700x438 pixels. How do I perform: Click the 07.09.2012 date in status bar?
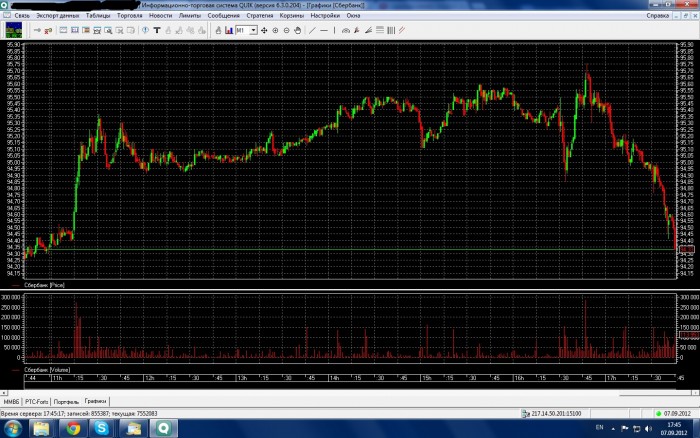click(x=677, y=414)
